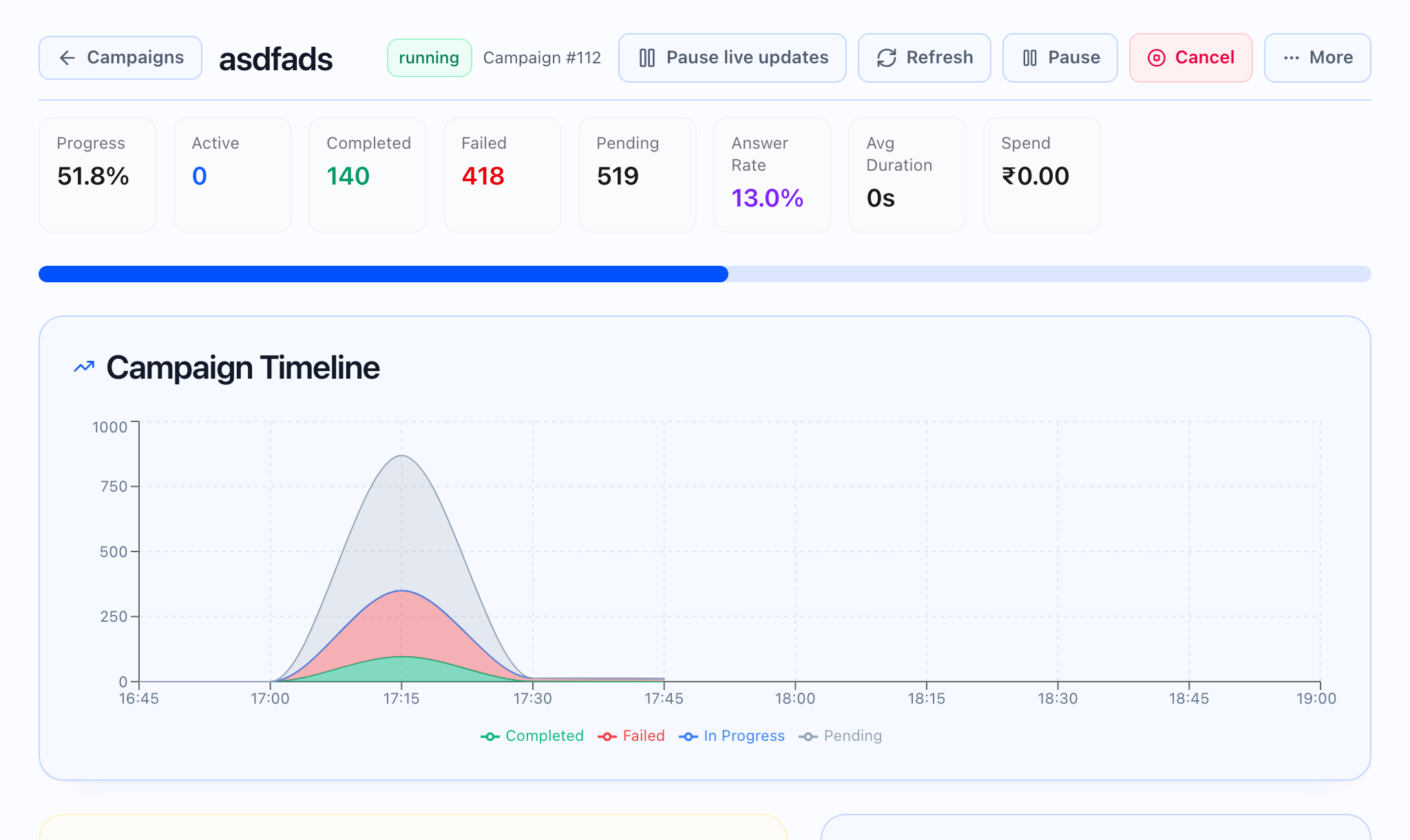
Task: Click the 1000 label on the y-axis
Action: tap(110, 427)
